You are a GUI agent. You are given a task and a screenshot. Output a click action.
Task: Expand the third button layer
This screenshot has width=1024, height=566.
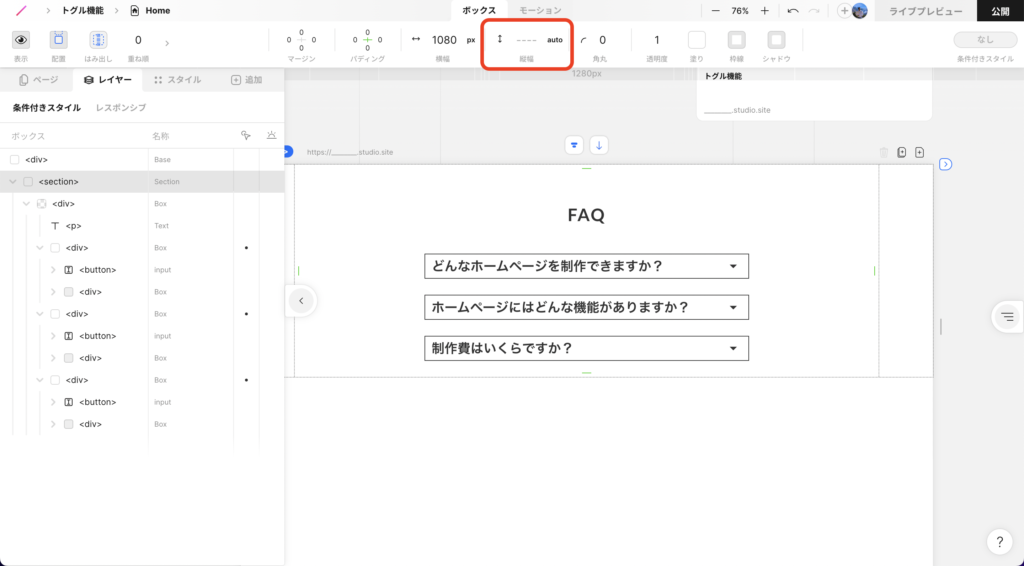point(54,402)
